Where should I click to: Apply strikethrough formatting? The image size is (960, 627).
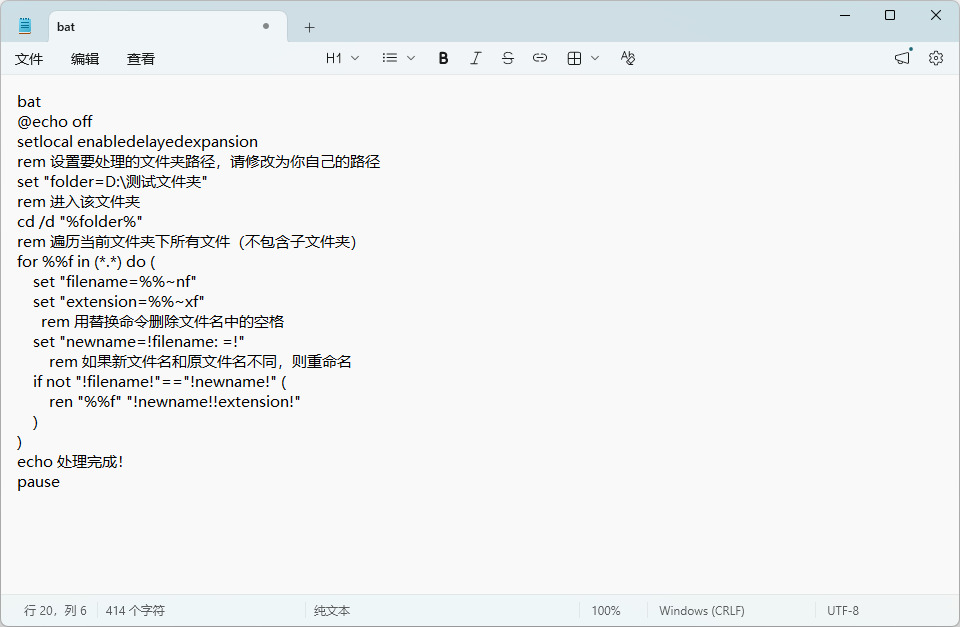click(x=508, y=58)
